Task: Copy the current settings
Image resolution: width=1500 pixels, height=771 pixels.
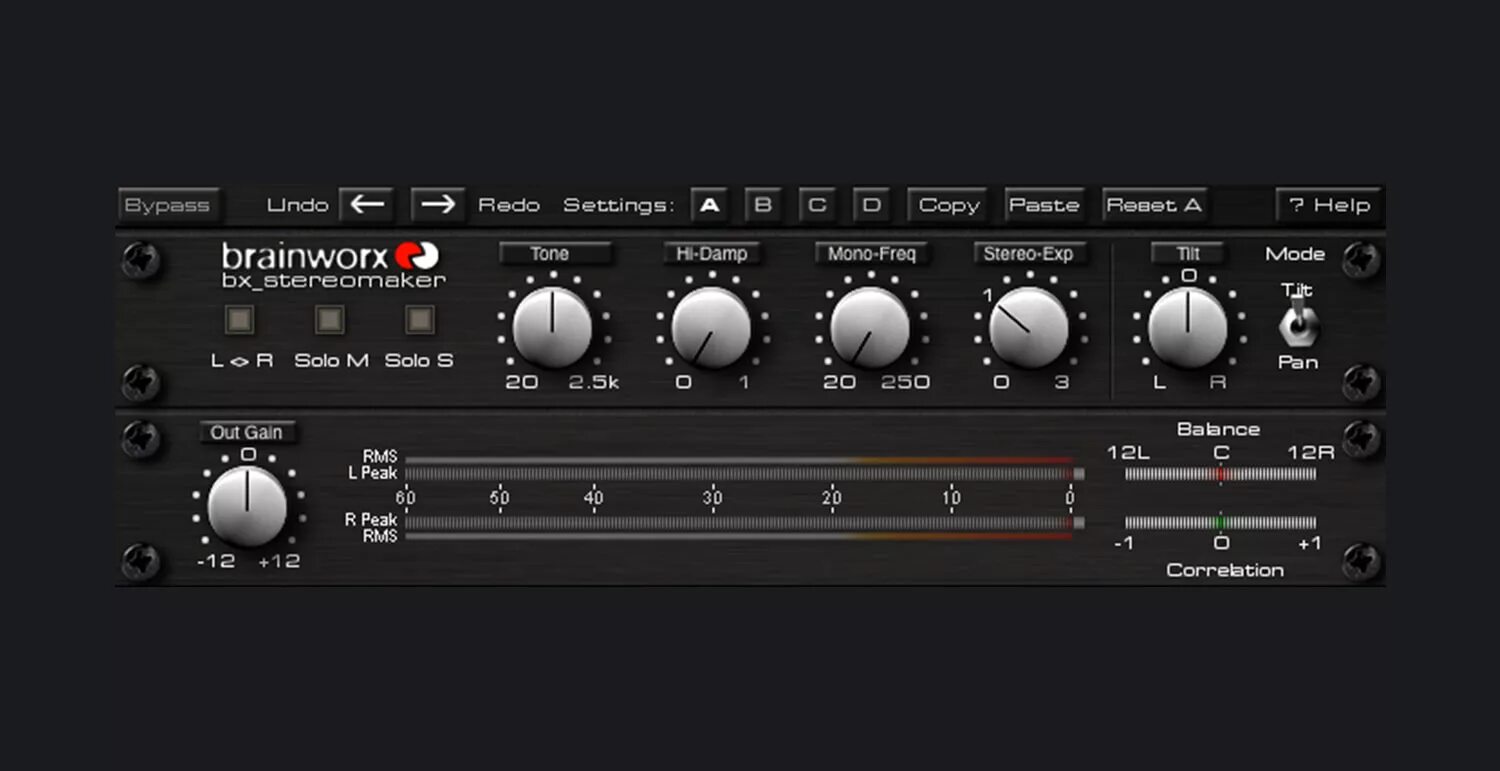Action: (x=948, y=205)
